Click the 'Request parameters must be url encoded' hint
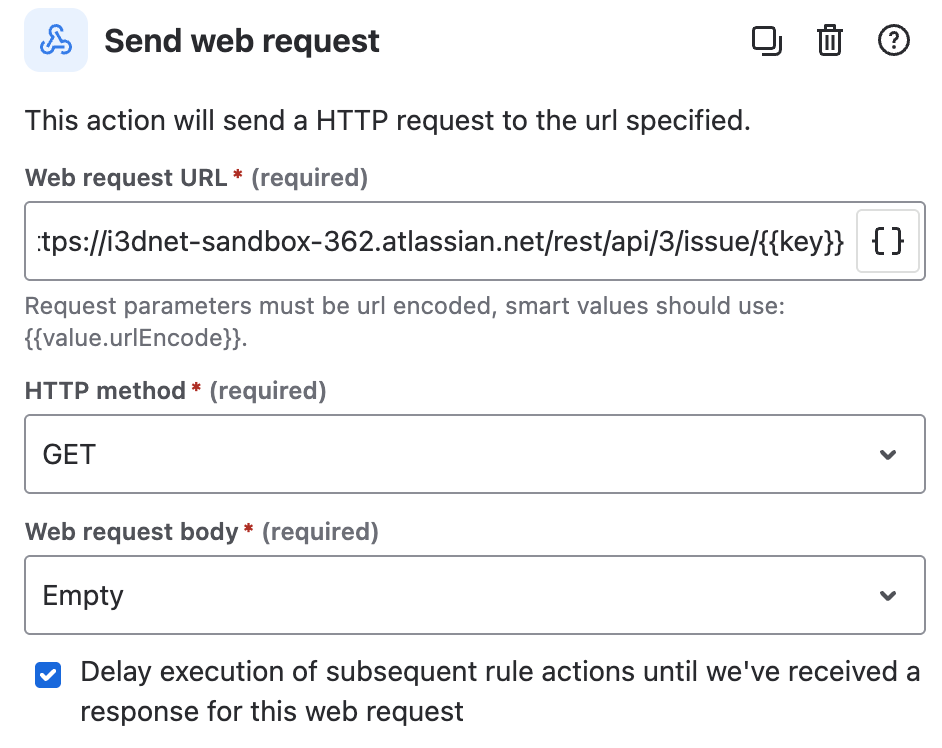The height and width of the screenshot is (748, 942). click(x=404, y=306)
